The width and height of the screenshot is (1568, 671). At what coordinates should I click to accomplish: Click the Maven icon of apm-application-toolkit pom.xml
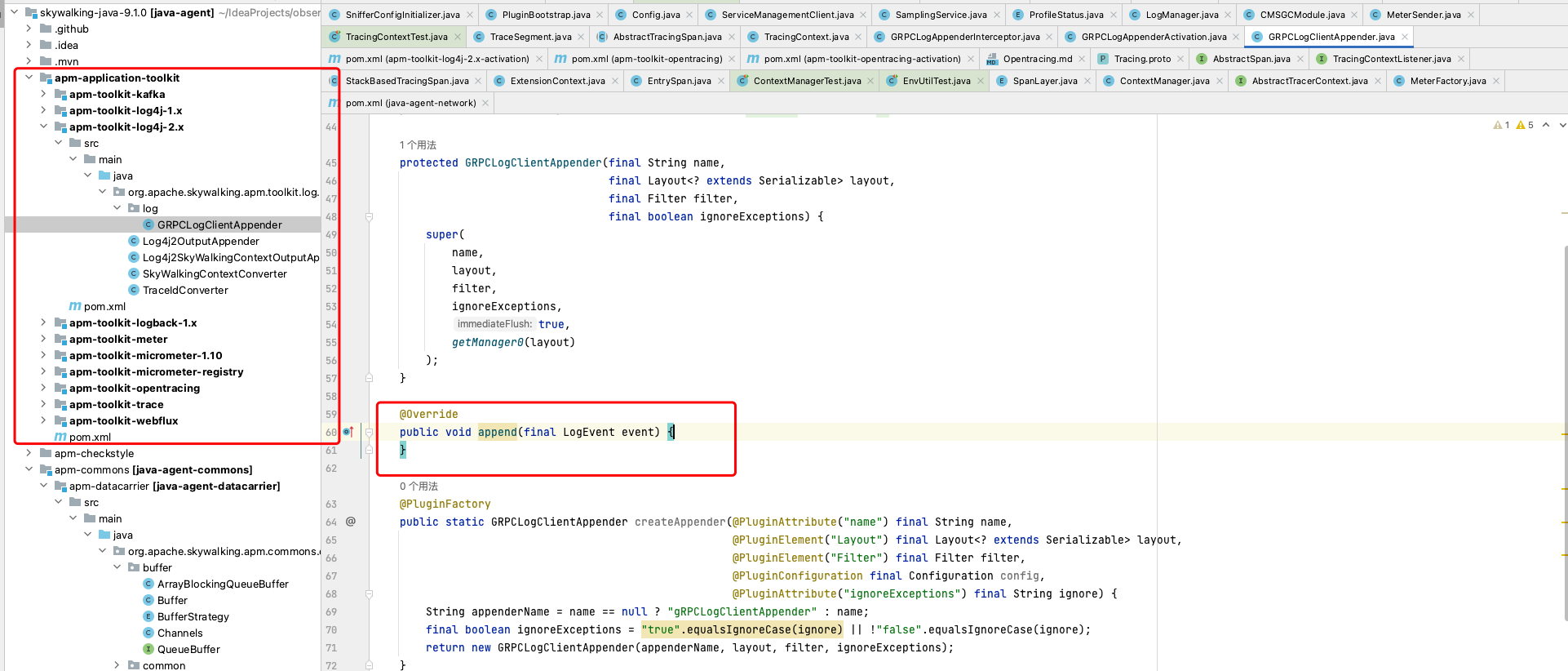(60, 438)
